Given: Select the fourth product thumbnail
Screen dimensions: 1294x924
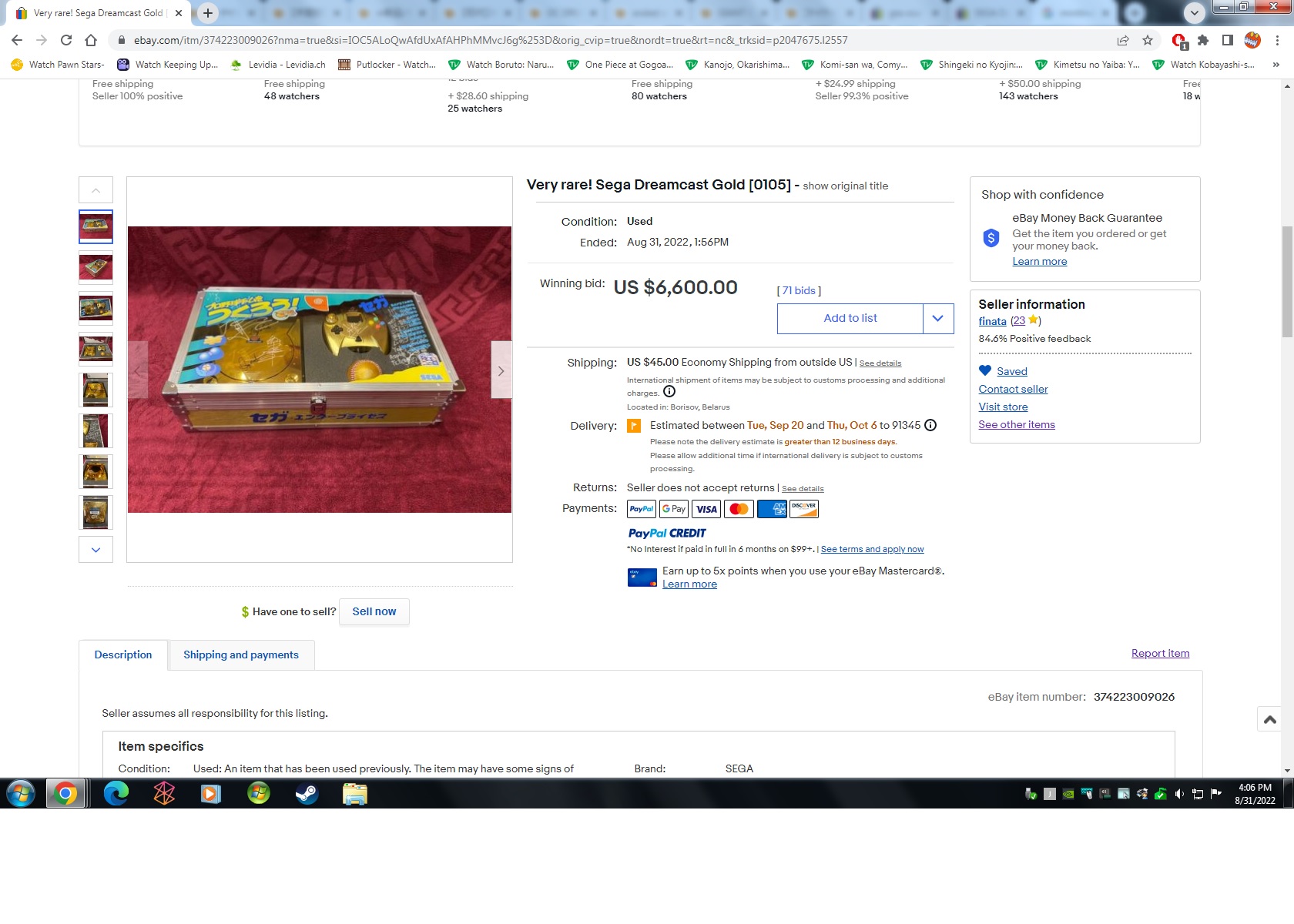Looking at the screenshot, I should click(x=96, y=349).
